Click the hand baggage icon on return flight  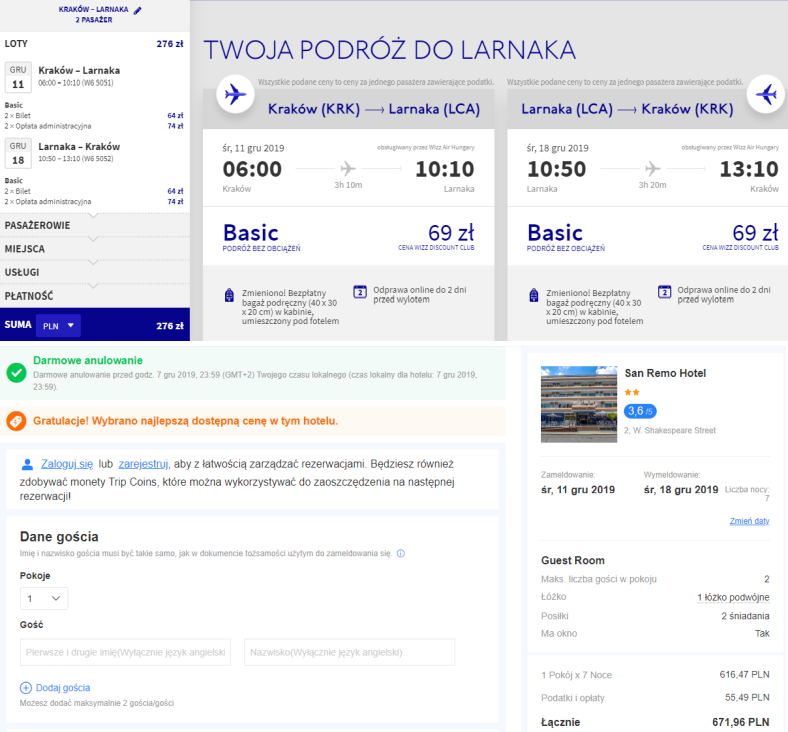pyautogui.click(x=534, y=295)
